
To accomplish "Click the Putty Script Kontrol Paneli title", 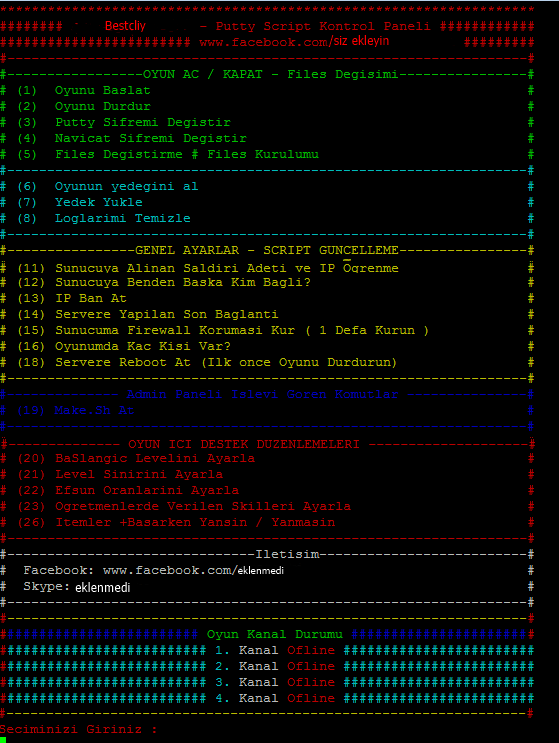I will click(x=323, y=27).
